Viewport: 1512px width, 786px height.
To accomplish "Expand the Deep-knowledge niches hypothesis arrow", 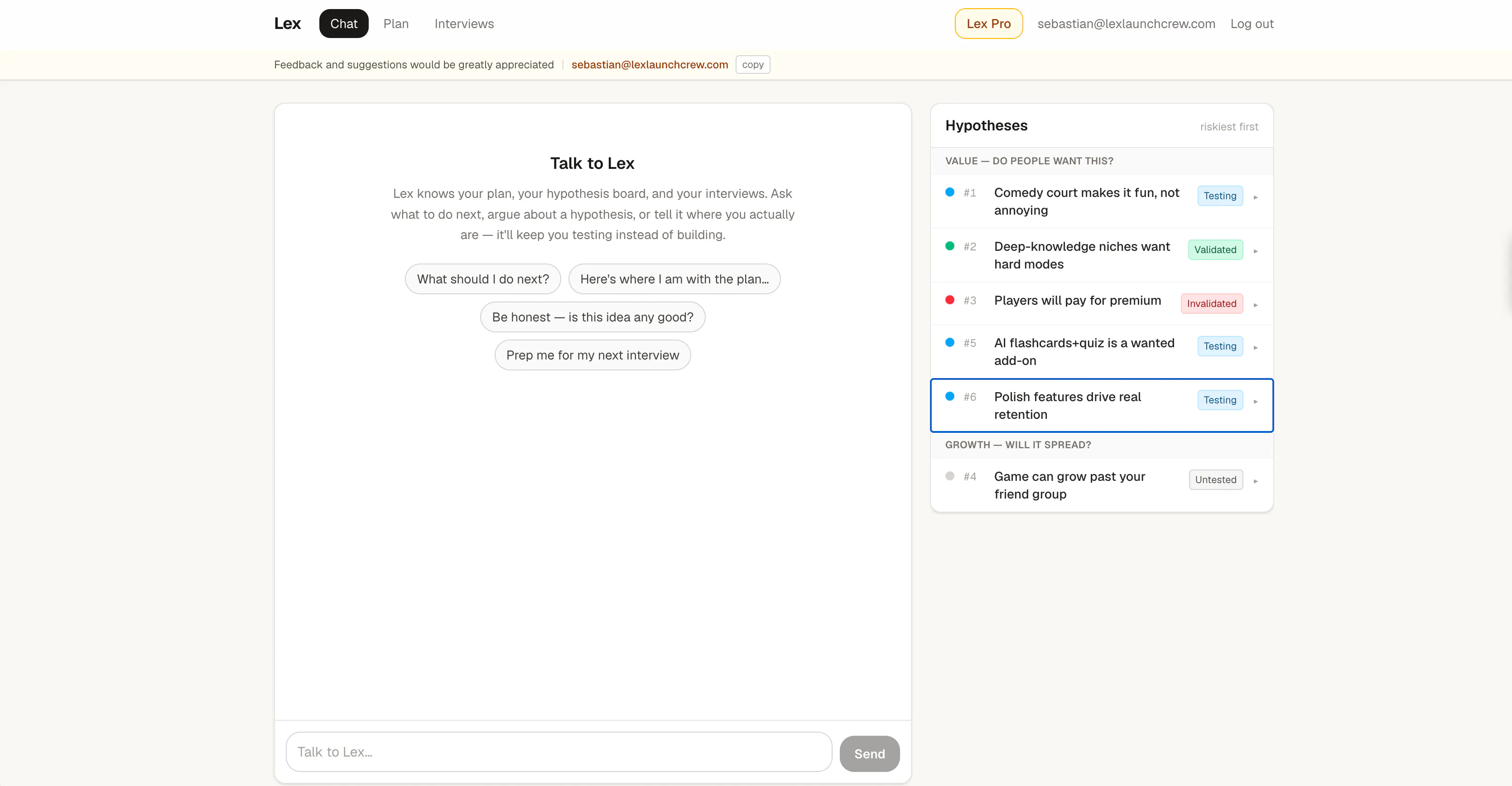I will [x=1256, y=251].
